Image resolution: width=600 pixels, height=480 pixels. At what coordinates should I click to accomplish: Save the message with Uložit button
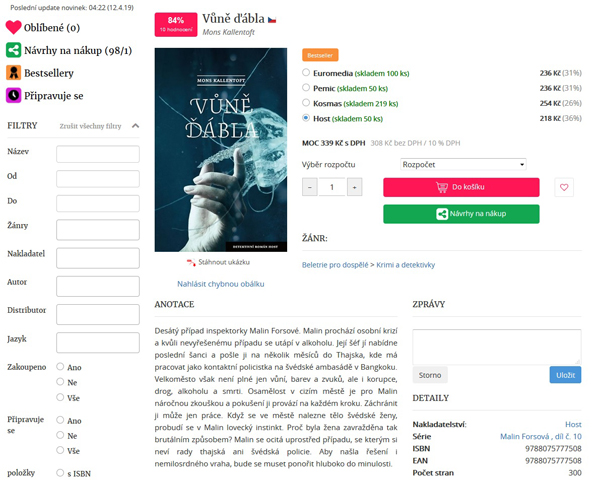(x=565, y=375)
